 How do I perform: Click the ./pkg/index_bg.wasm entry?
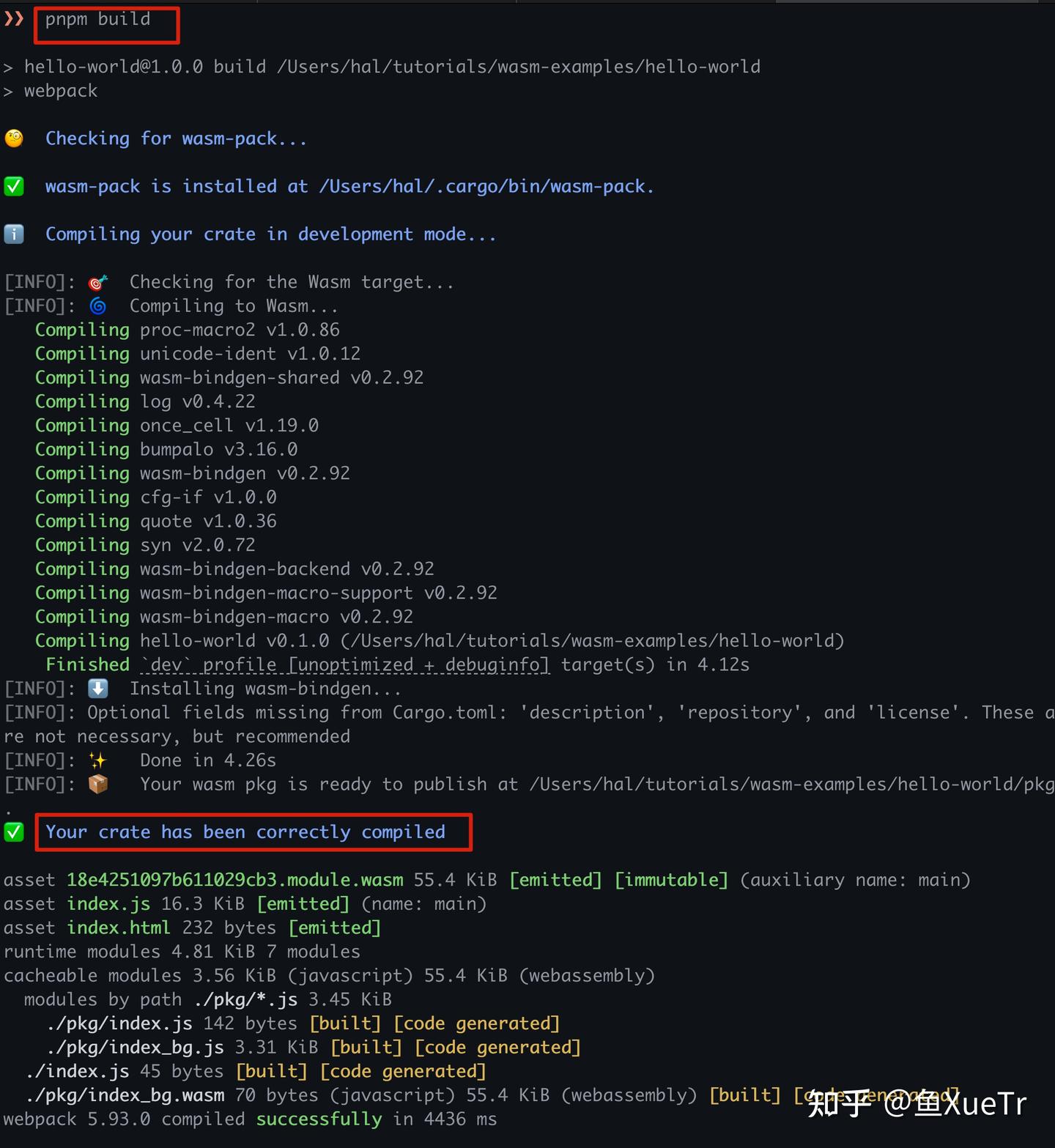coord(125,1095)
